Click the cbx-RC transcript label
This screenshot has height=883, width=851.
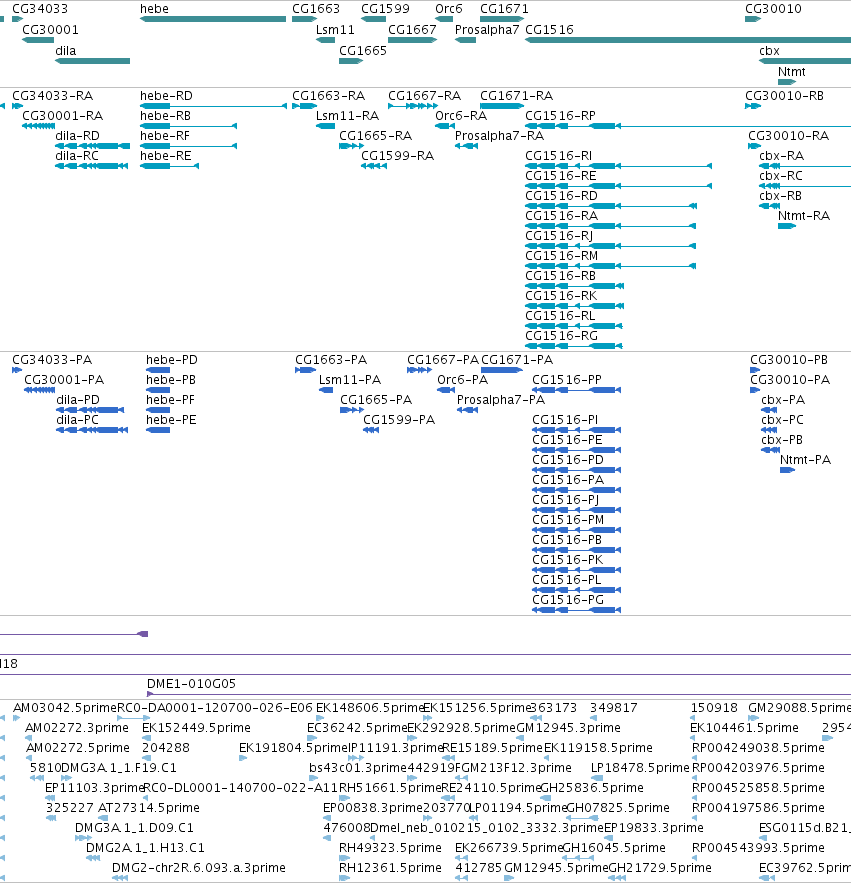(x=781, y=176)
